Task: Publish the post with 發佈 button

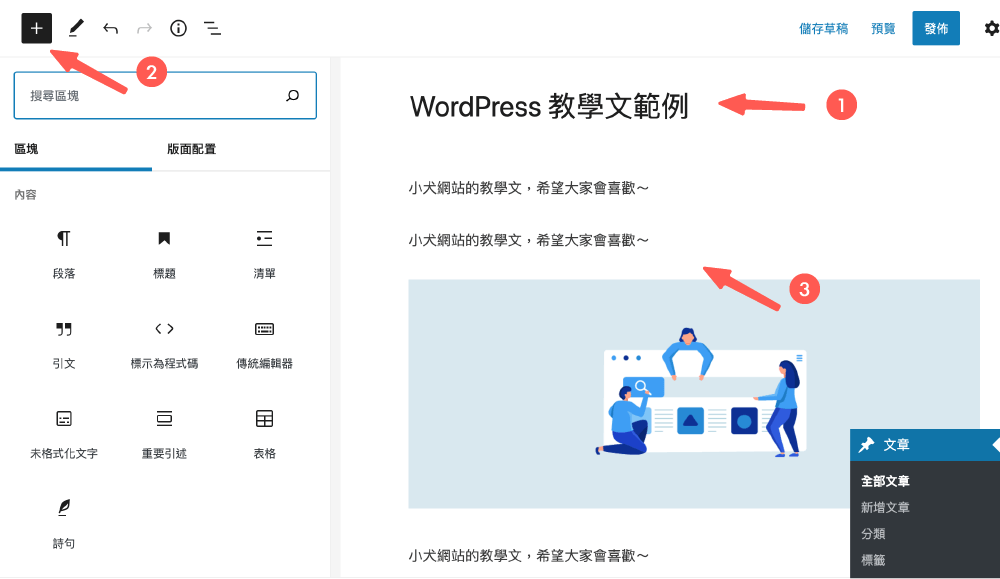Action: point(936,28)
